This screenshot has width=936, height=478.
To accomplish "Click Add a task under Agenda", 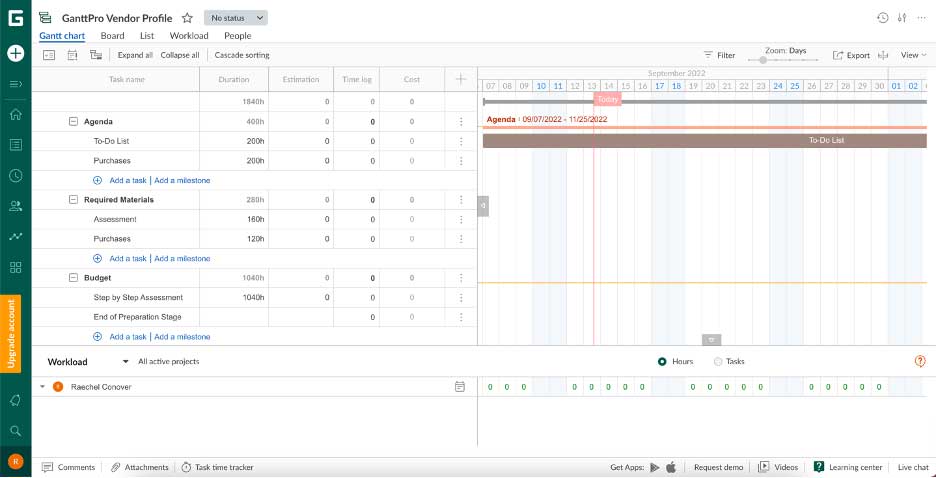I will [x=128, y=180].
